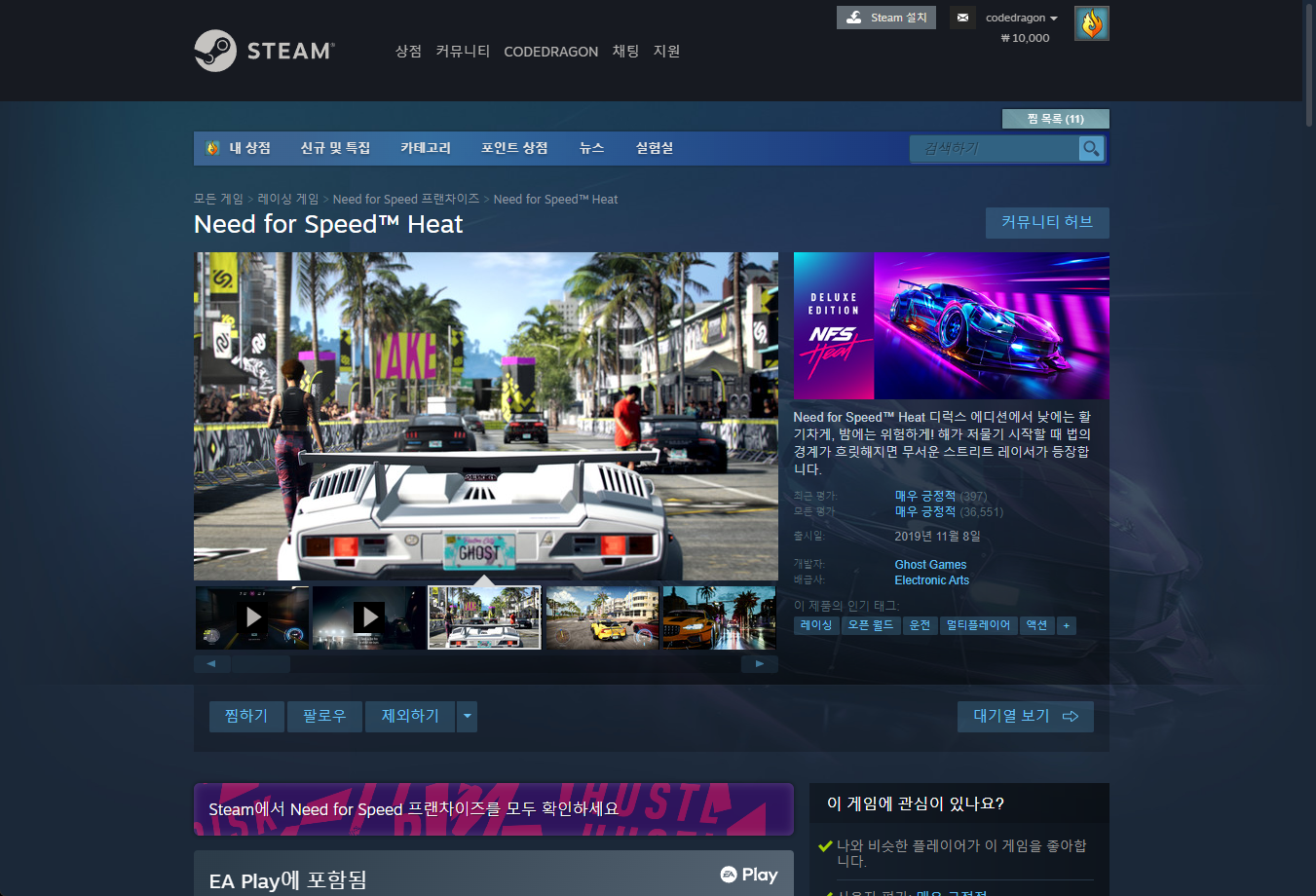Open the CODEDRAGON menu
This screenshot has height=896, width=1316.
(550, 52)
